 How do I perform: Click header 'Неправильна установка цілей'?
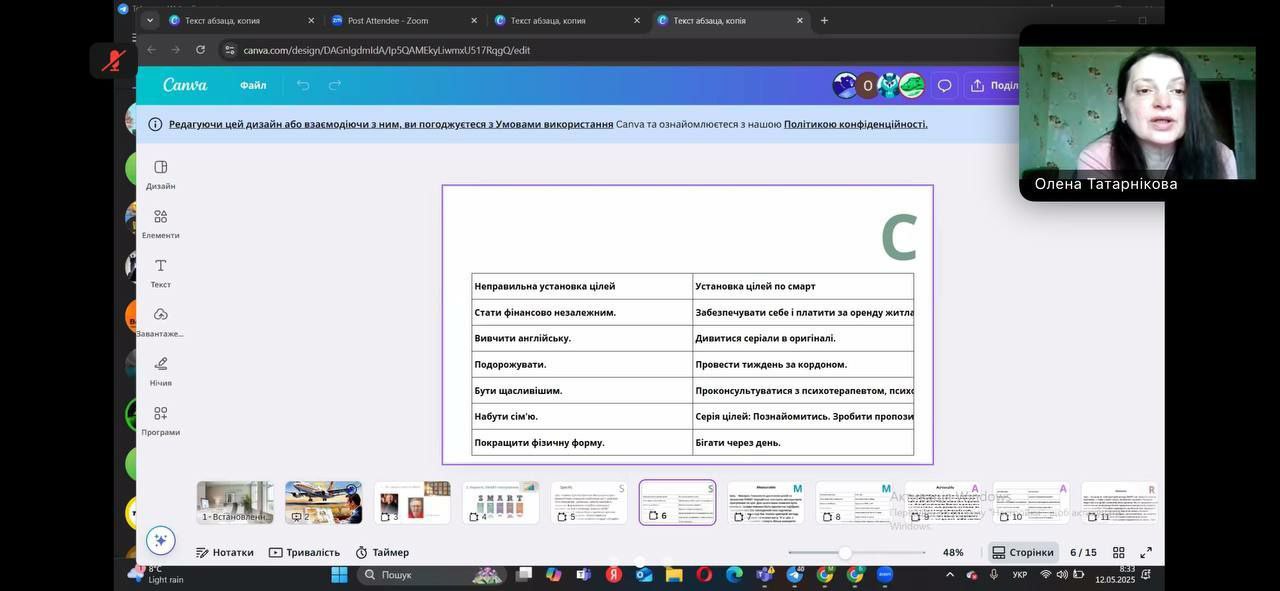[x=582, y=286]
